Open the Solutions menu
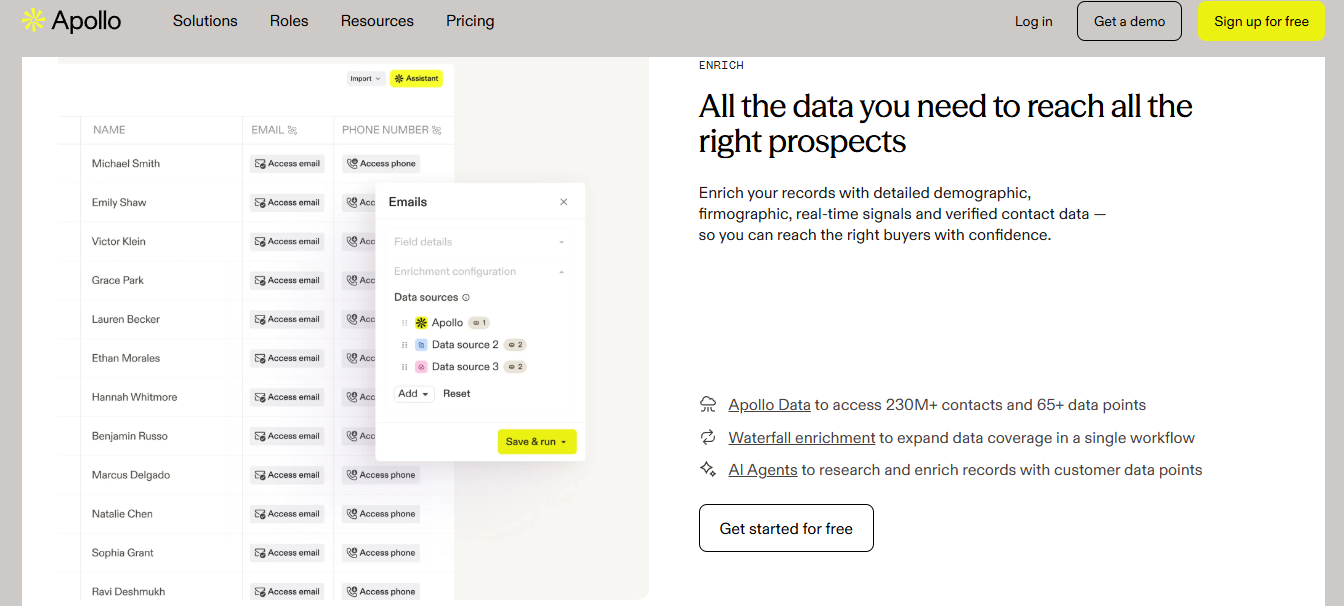Viewport: 1344px width, 606px height. [x=205, y=21]
